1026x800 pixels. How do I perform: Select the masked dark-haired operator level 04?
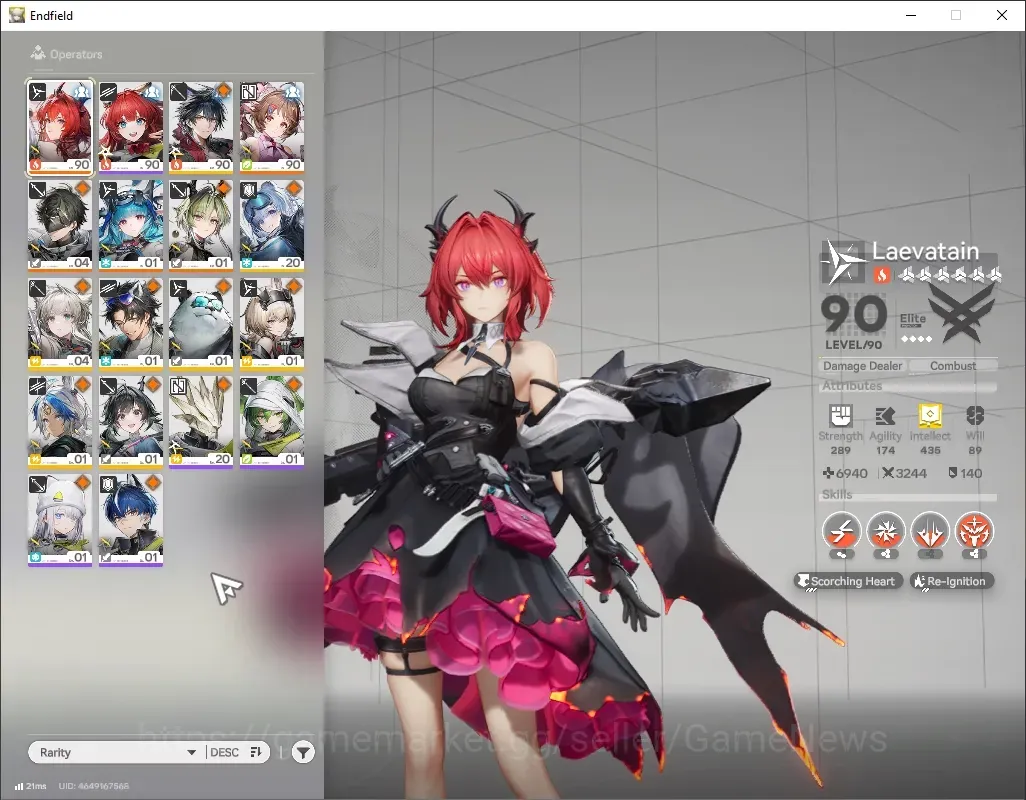[60, 226]
